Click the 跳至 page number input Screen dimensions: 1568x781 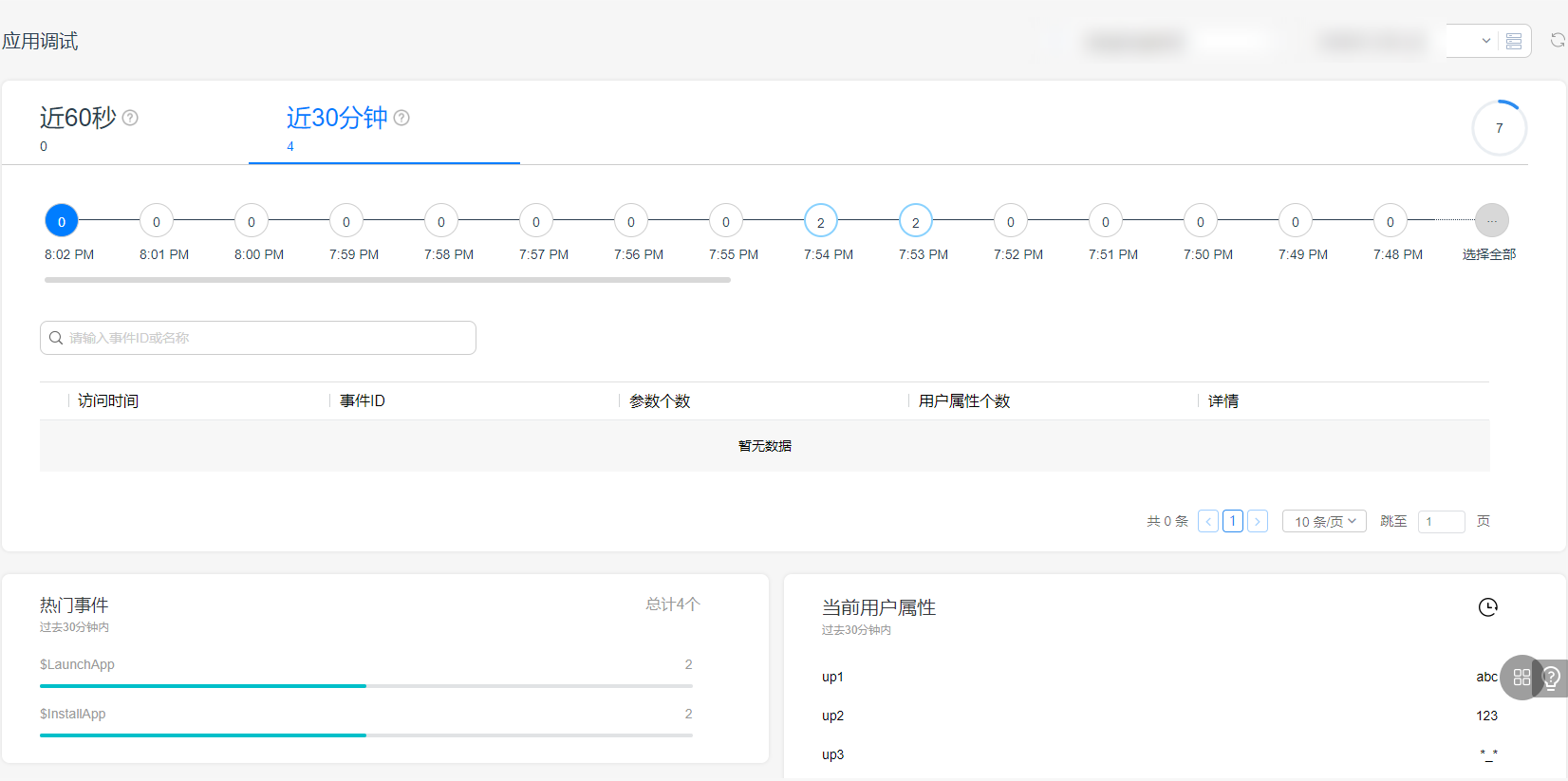click(x=1441, y=521)
